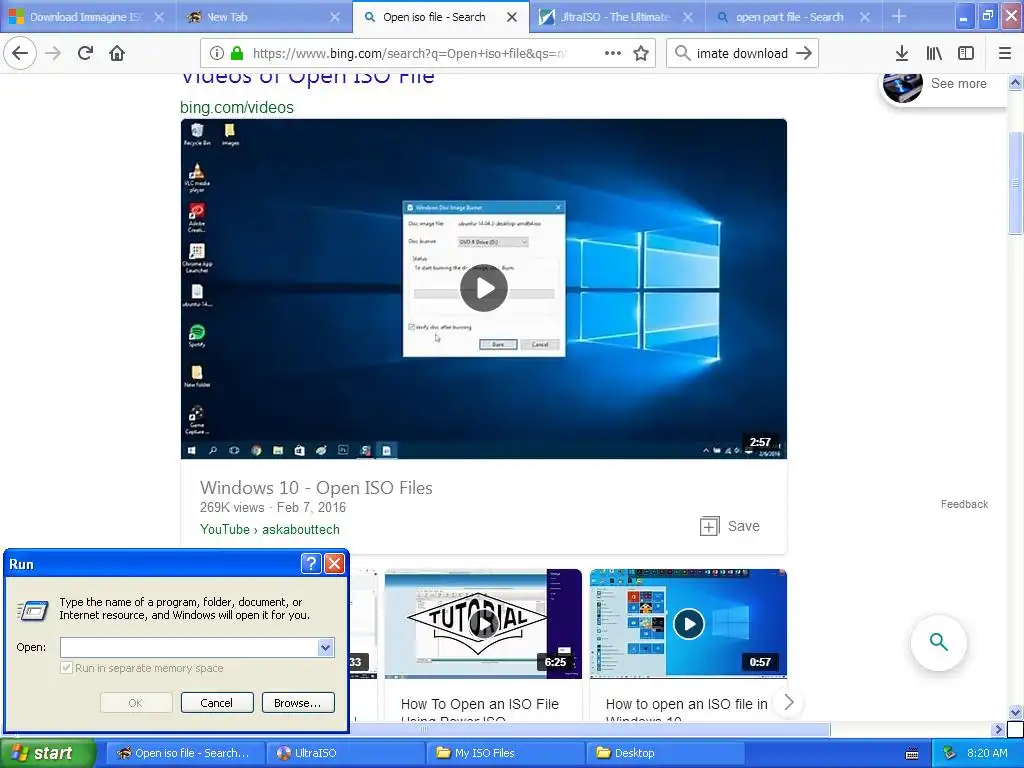
Task: Play the Tutorial 6:25 video thumbnail
Action: tap(483, 624)
